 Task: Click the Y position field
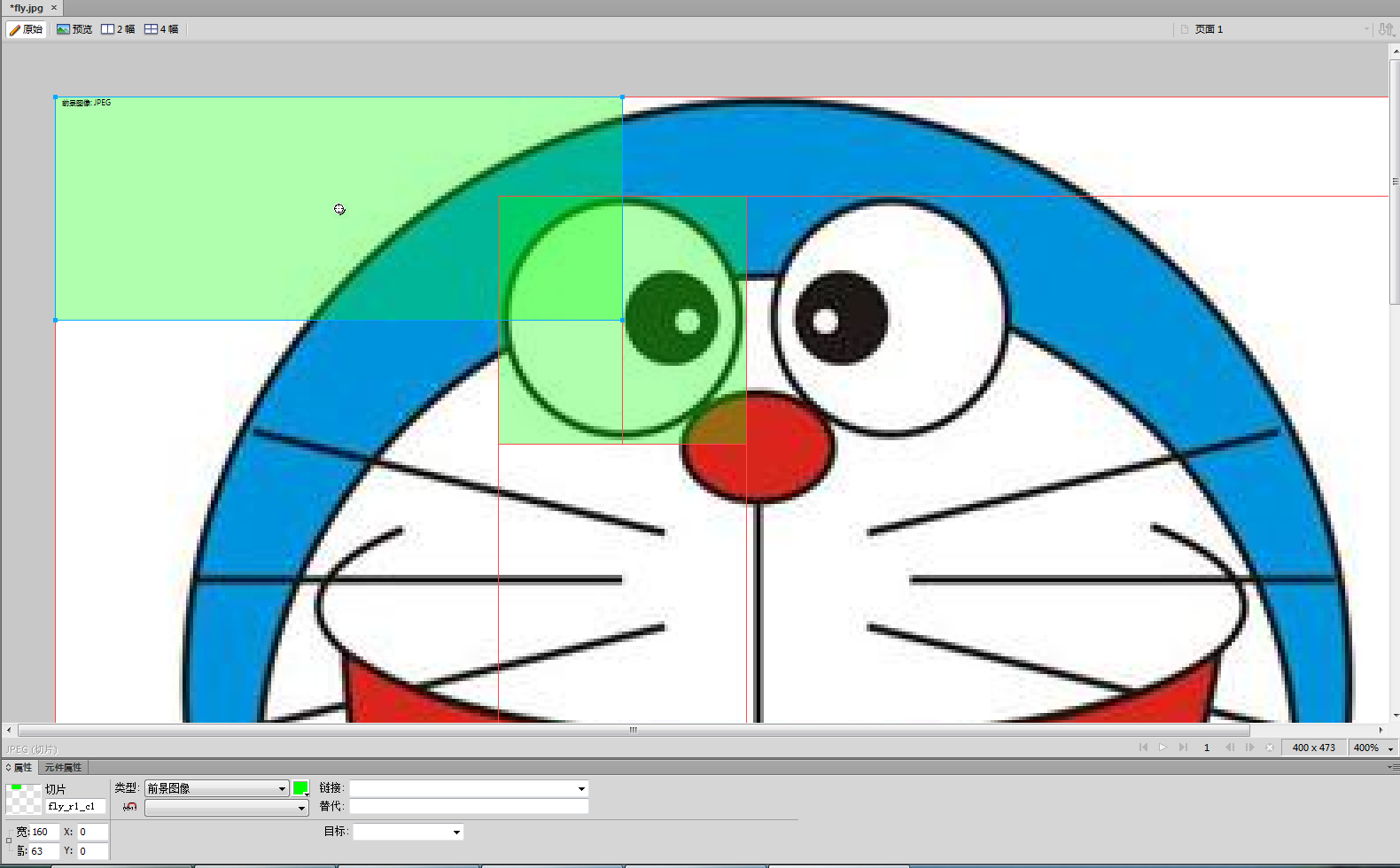(92, 851)
